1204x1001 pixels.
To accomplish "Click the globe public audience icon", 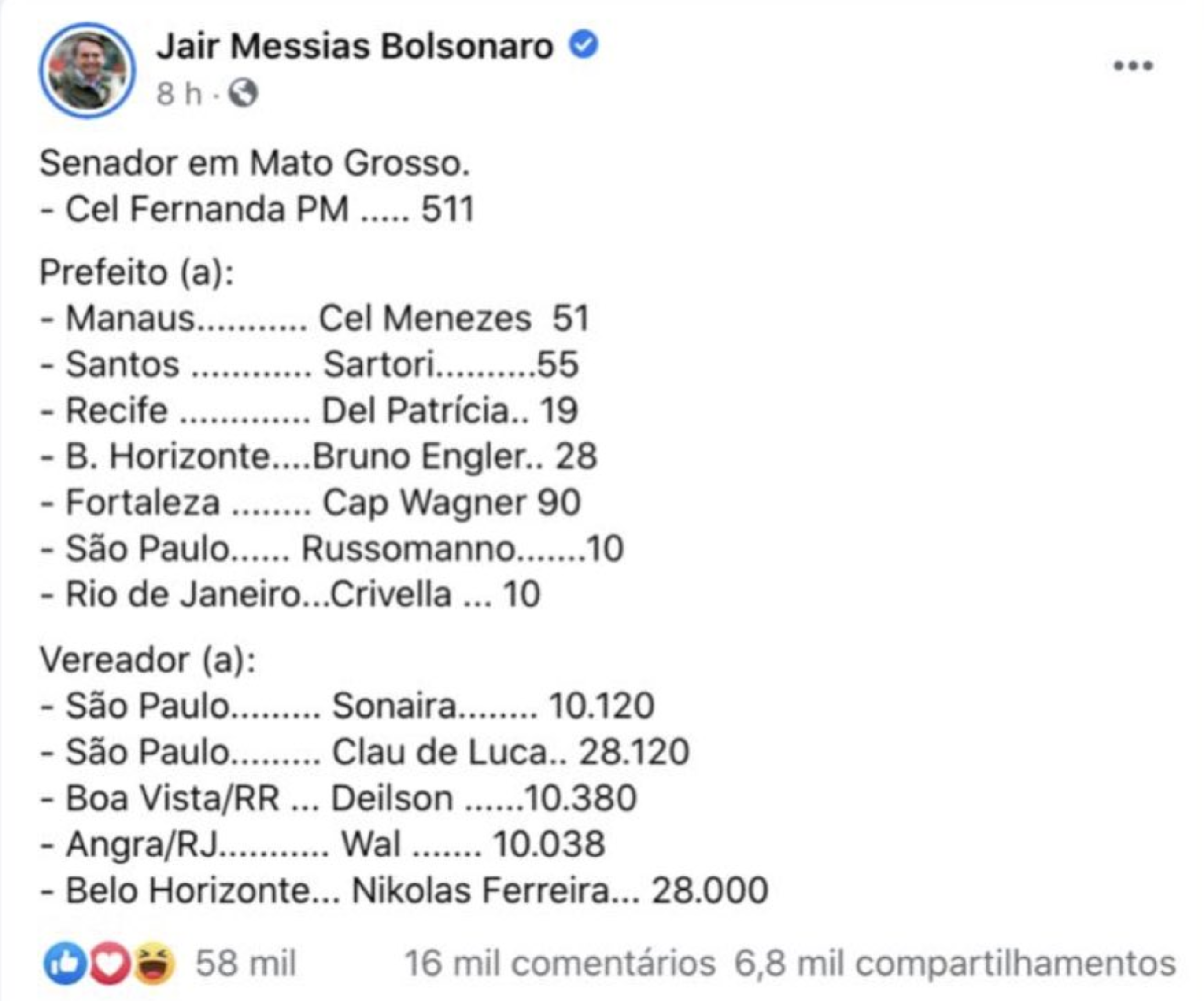I will point(243,93).
